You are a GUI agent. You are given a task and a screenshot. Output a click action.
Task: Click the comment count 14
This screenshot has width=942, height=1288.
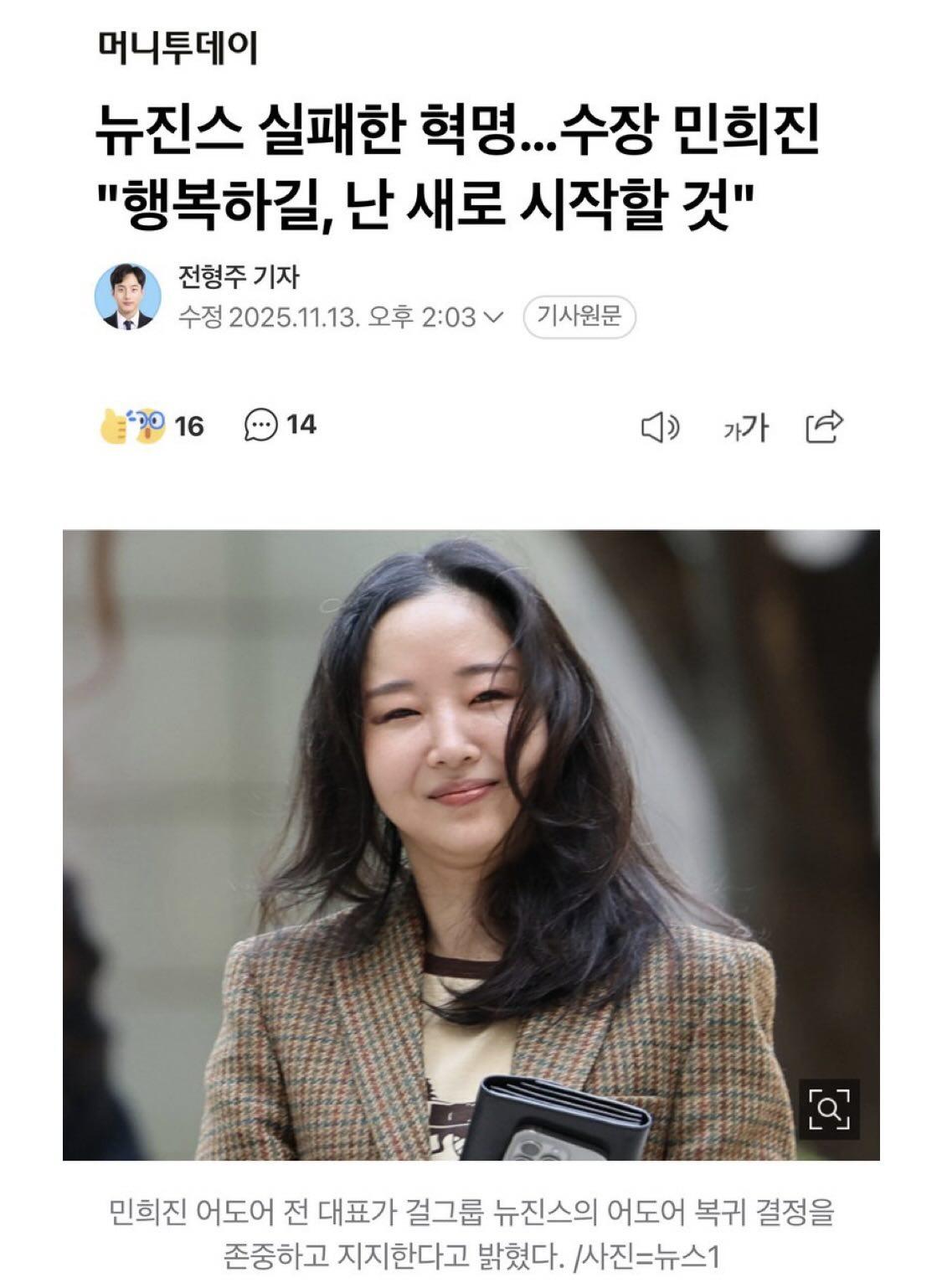point(301,425)
